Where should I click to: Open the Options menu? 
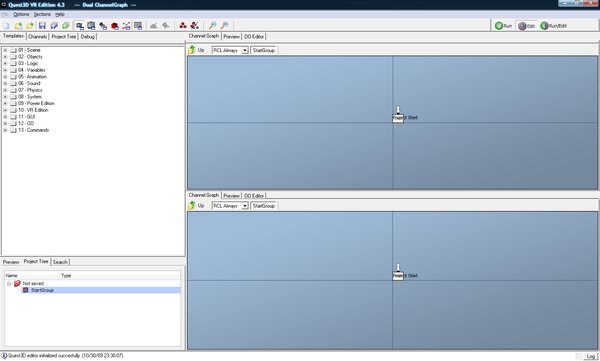tap(21, 14)
